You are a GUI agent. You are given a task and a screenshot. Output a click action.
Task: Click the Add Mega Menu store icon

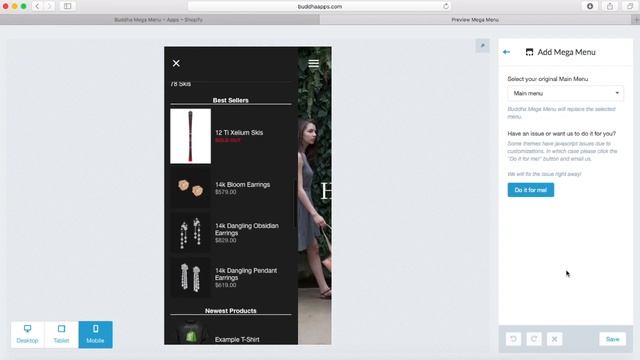click(x=529, y=52)
